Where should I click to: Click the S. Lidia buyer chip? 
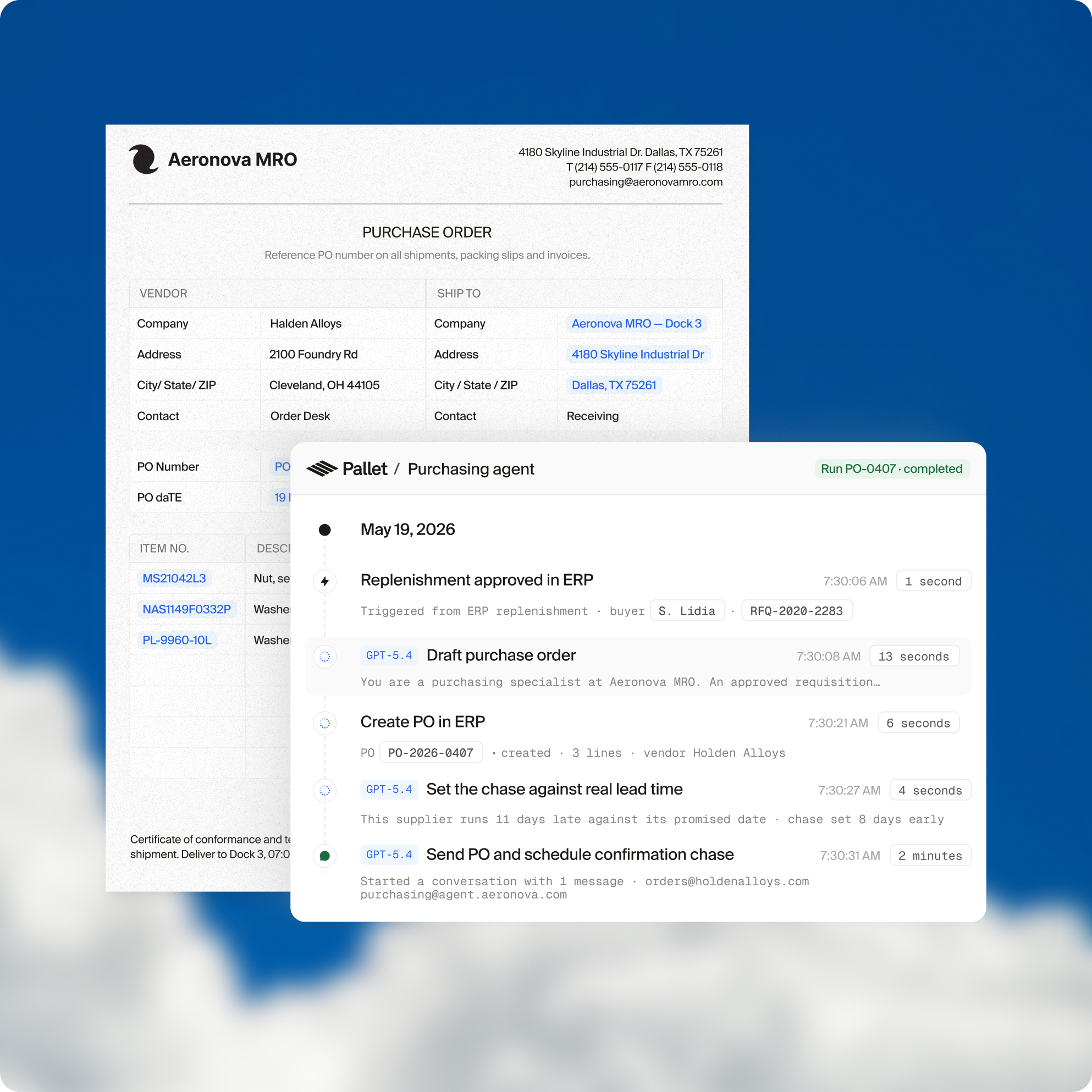(x=687, y=610)
